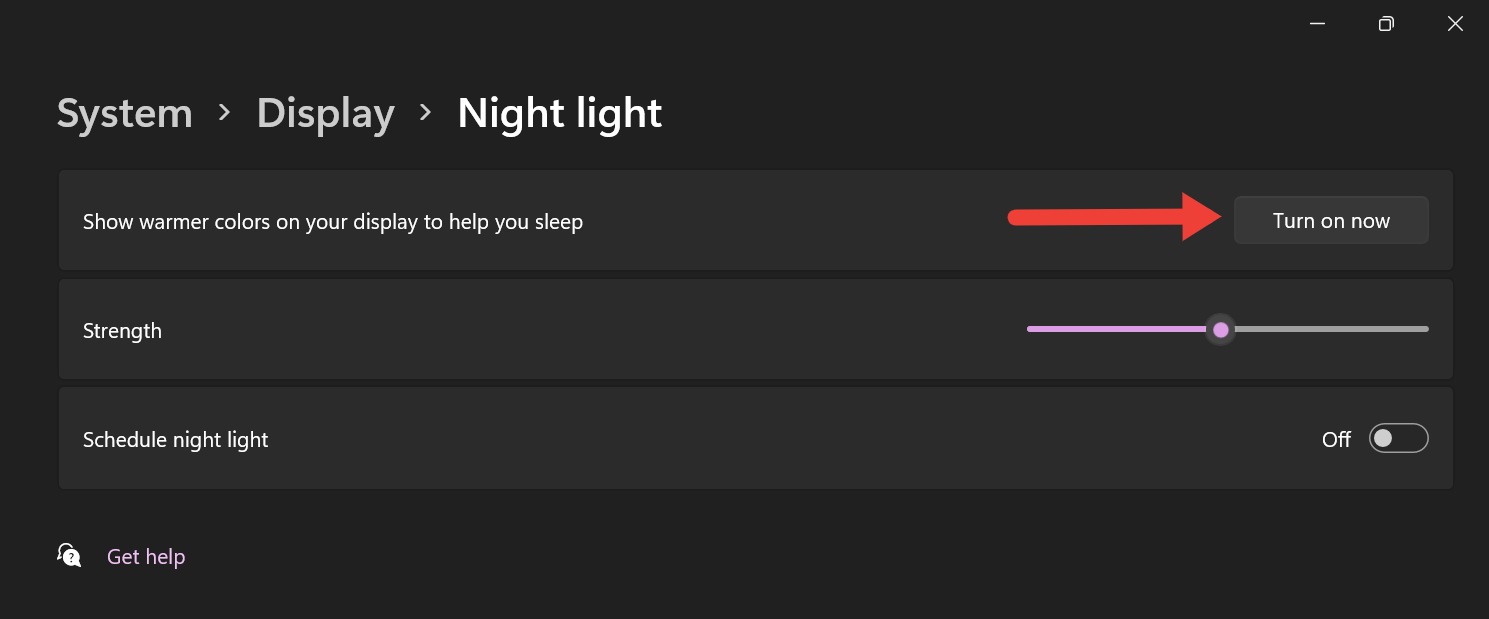Toggle the Schedule night light switch
1489x619 pixels.
coord(1398,439)
